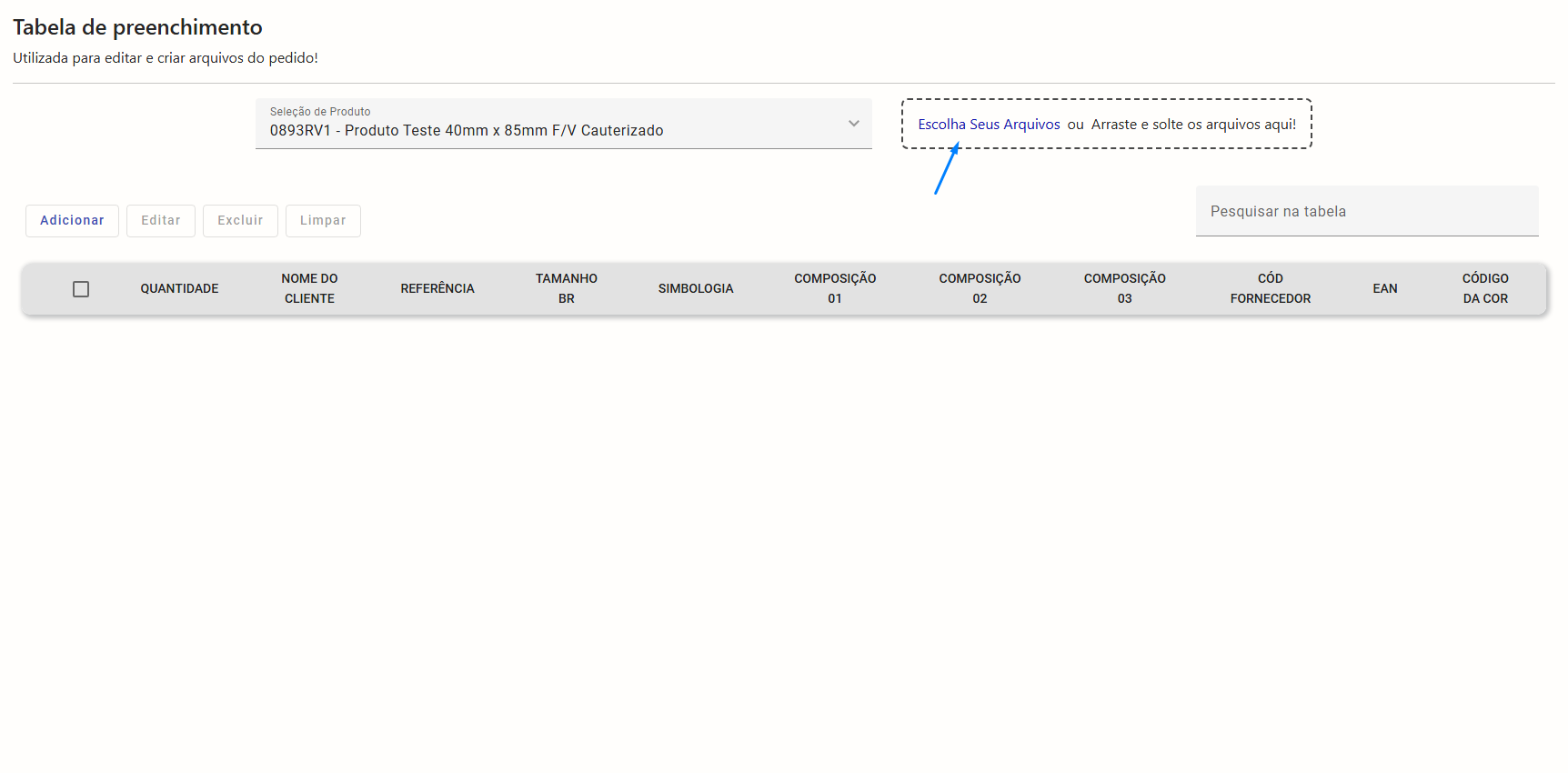Image resolution: width=1568 pixels, height=773 pixels.
Task: Select the CÓD FORNECEDOR column header
Action: tap(1270, 289)
